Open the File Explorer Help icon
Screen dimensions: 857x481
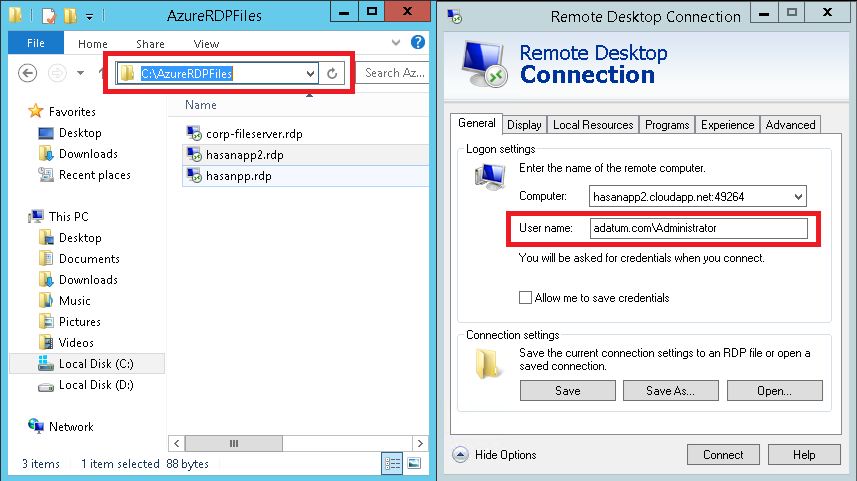[418, 42]
